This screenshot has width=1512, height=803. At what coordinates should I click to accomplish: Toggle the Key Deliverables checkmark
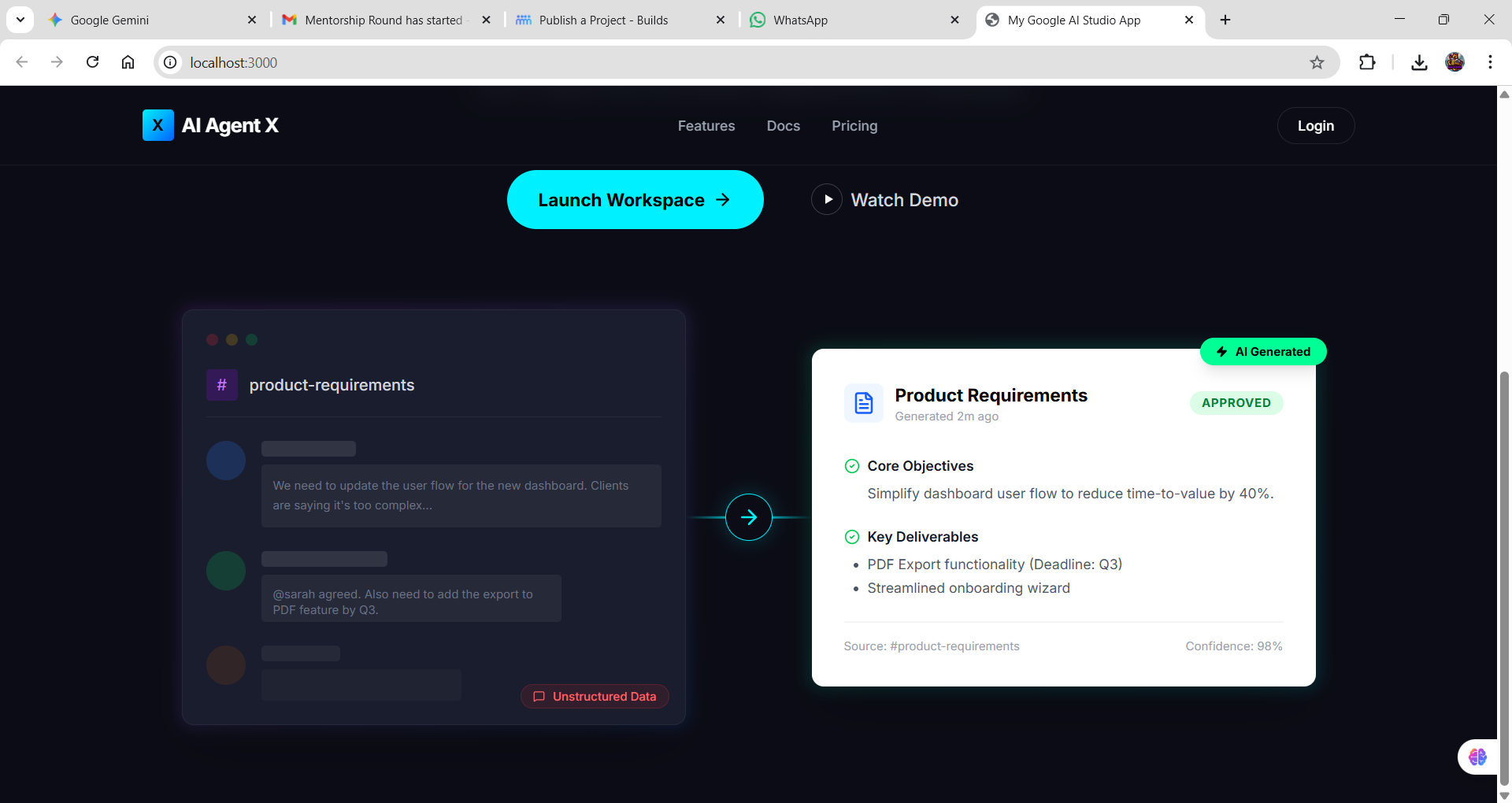[853, 537]
